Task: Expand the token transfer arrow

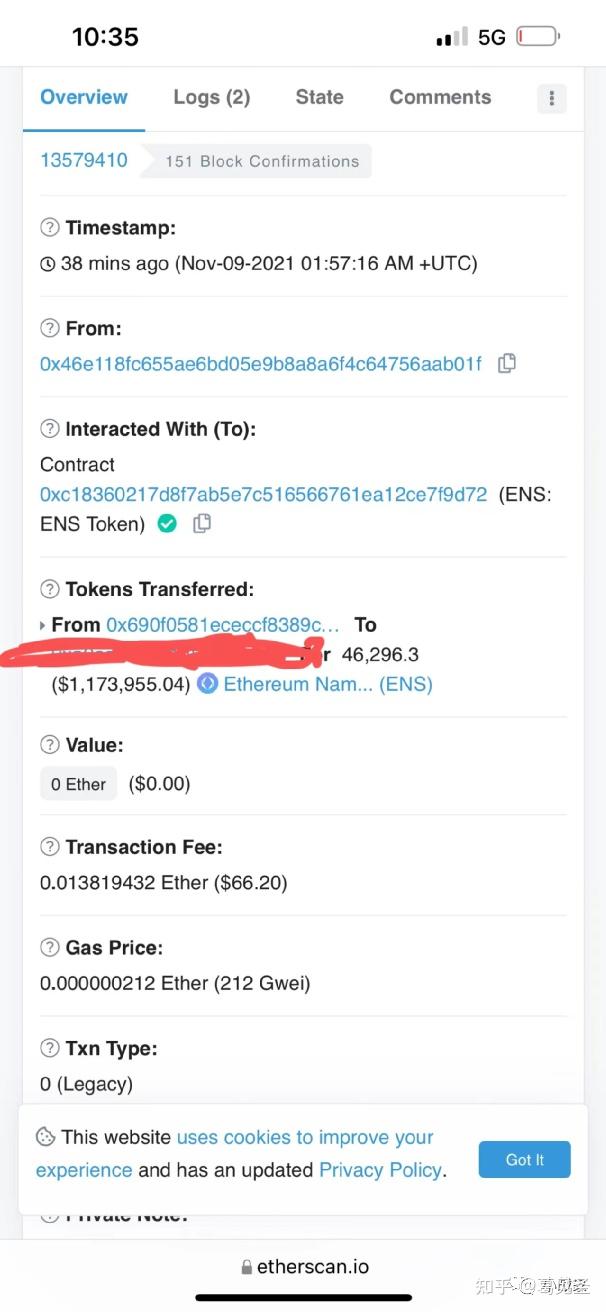Action: coord(42,626)
